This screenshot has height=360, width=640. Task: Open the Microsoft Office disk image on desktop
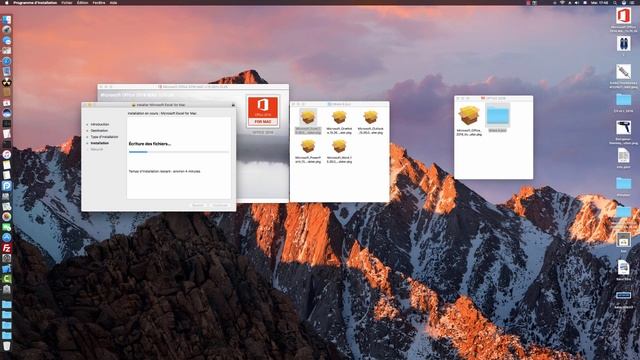coord(623,16)
